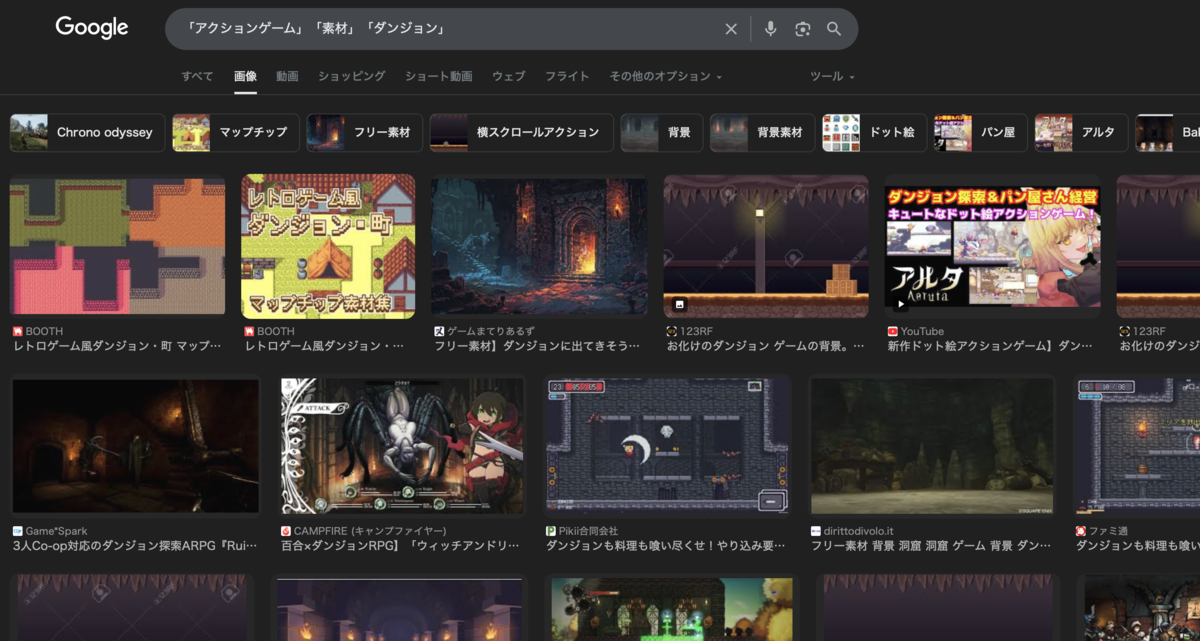The image size is (1200, 641).
Task: Open link お化けのダンジョン ゲームの背景。
Action: (765, 346)
